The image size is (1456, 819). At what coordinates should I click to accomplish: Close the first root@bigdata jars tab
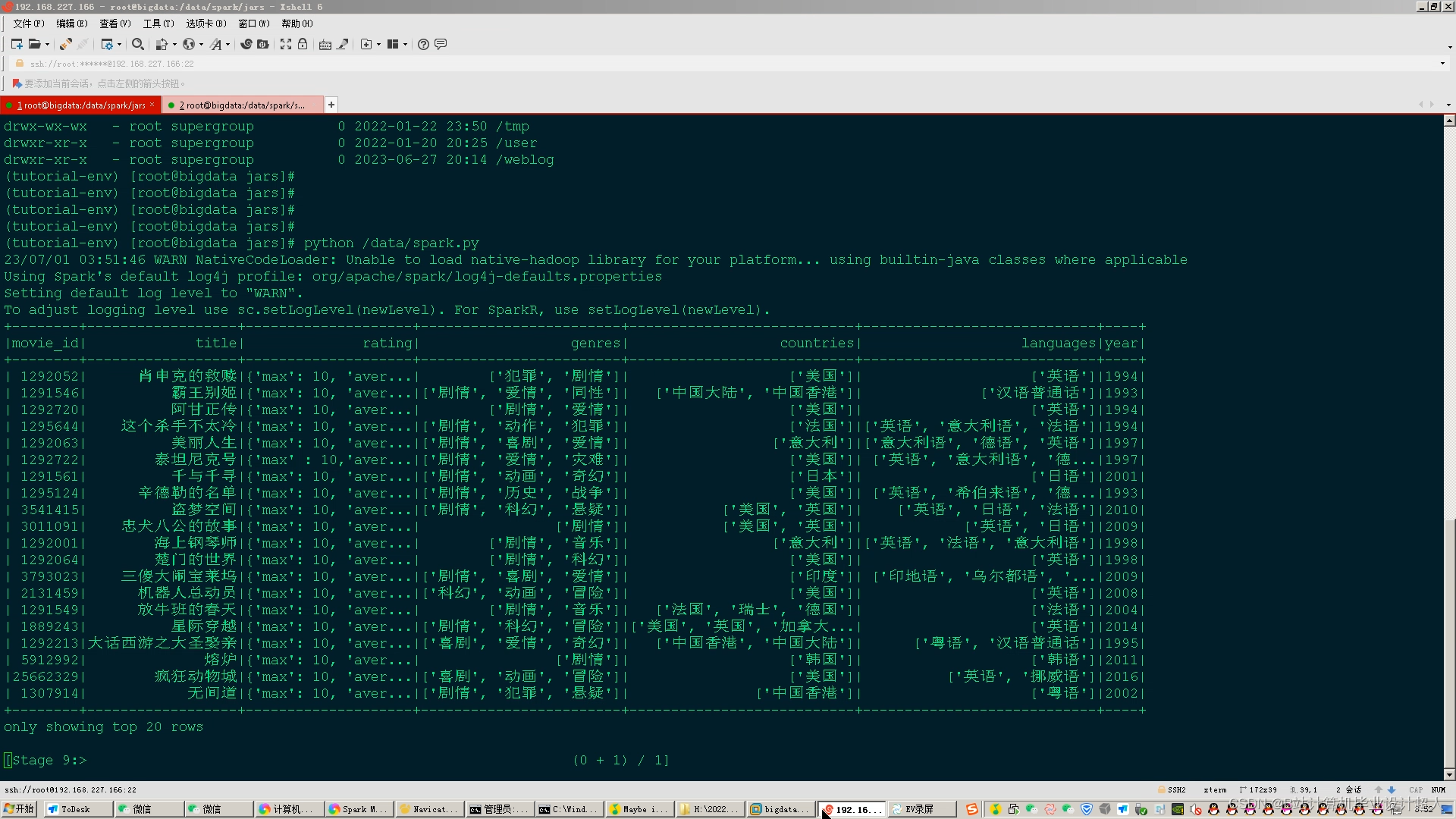click(152, 105)
